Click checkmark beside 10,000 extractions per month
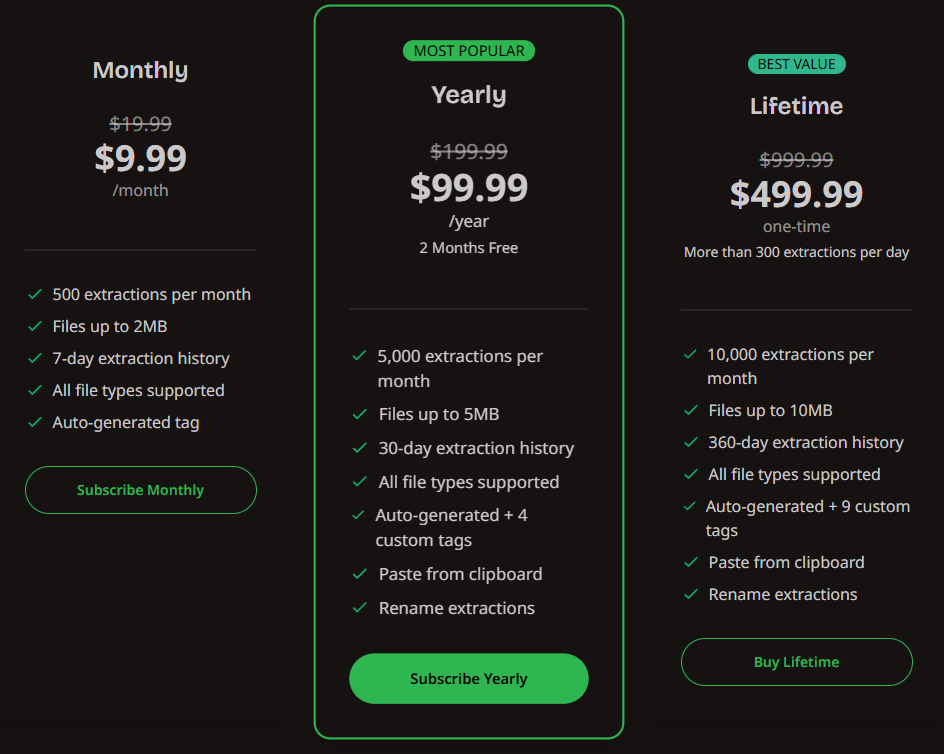Viewport: 944px width, 754px height. pos(690,355)
